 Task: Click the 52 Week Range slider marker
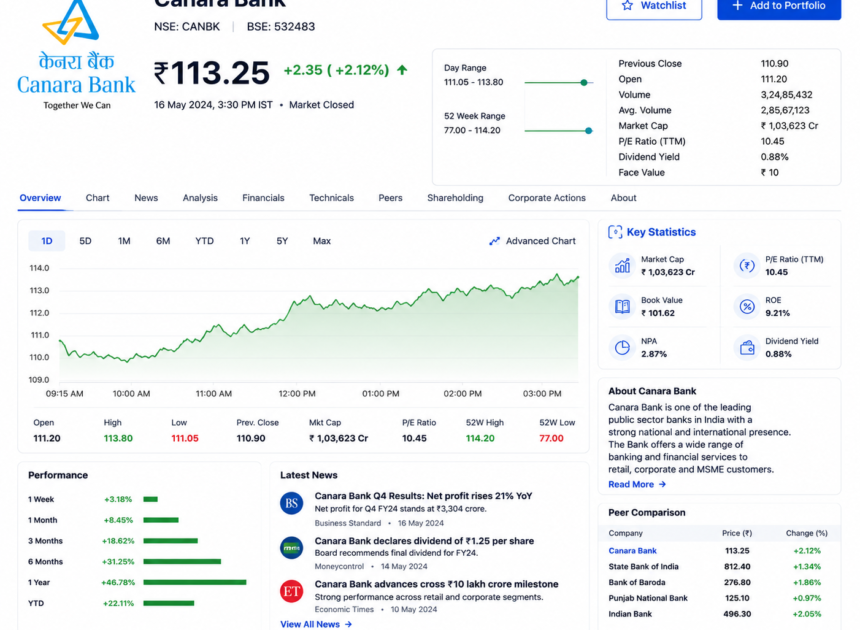click(589, 130)
